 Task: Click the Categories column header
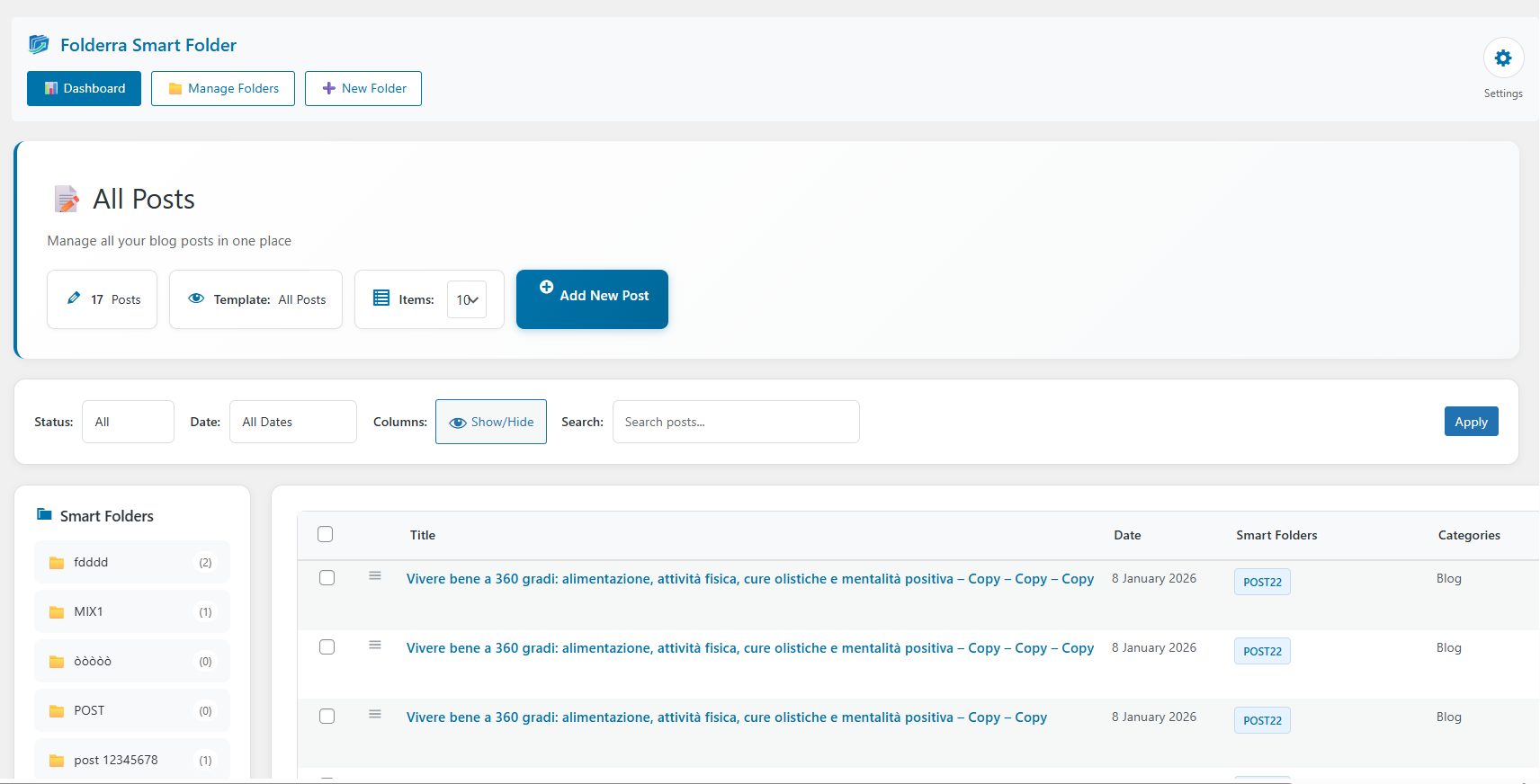click(x=1469, y=535)
